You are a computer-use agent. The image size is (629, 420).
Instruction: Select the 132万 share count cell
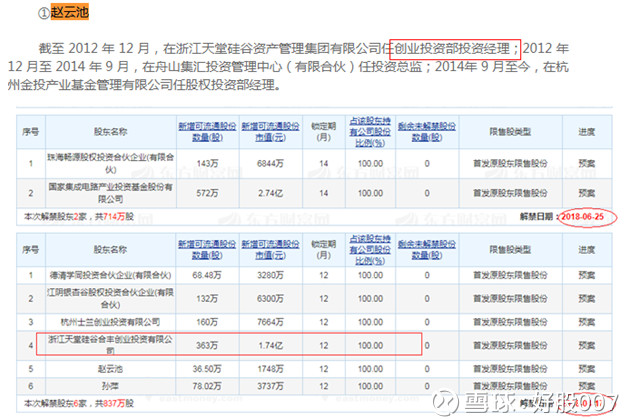point(207,298)
